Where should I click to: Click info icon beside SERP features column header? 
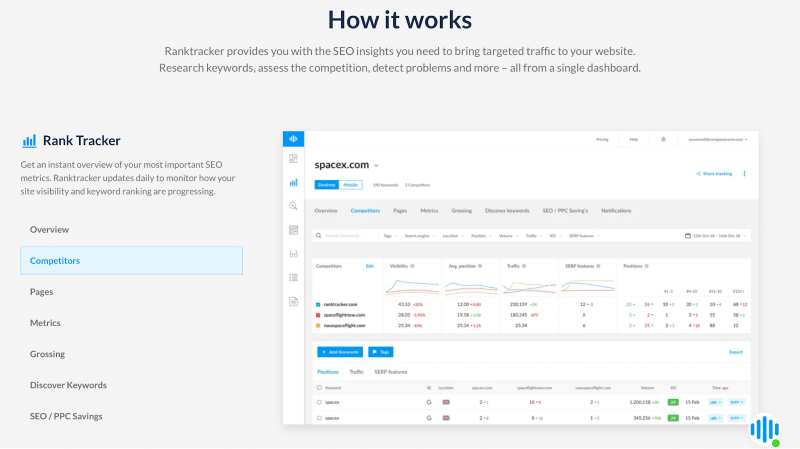(x=598, y=266)
